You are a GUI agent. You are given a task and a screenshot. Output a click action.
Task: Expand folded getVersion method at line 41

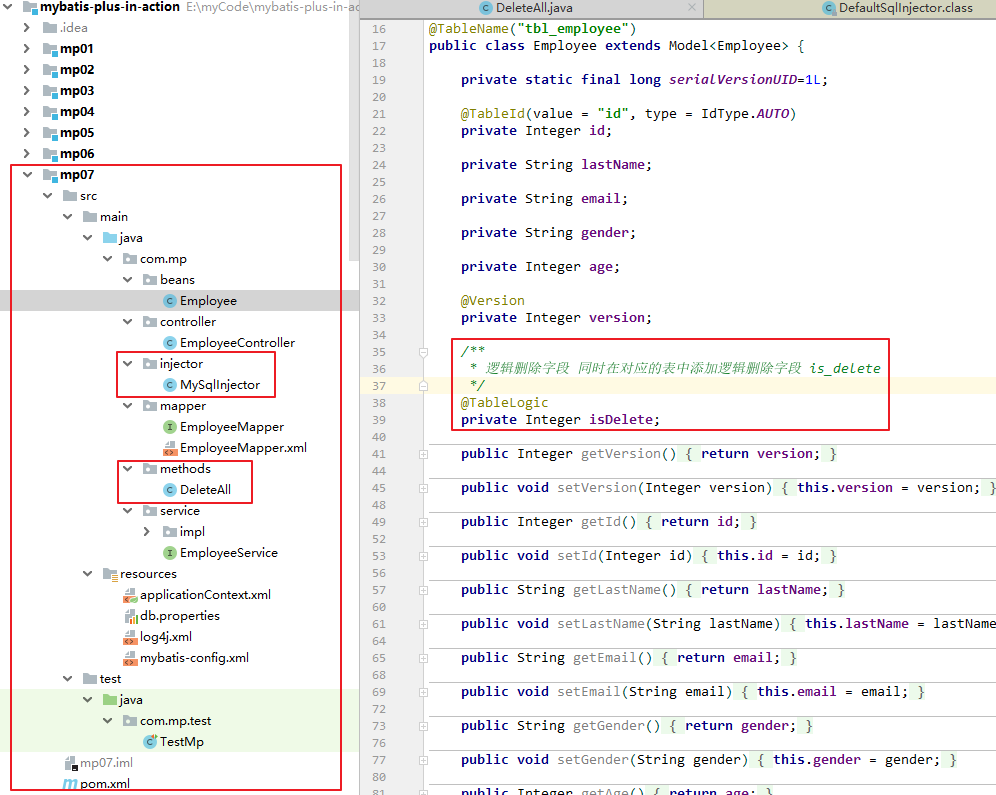(x=424, y=454)
